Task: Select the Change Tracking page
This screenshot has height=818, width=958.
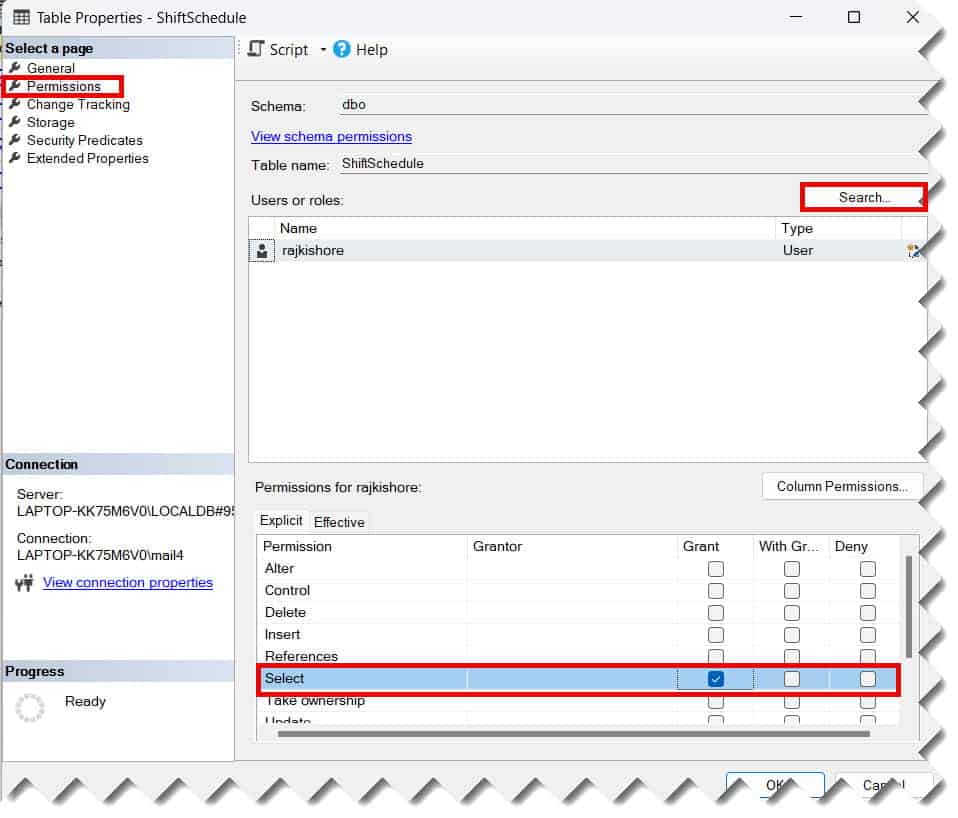Action: tap(77, 104)
